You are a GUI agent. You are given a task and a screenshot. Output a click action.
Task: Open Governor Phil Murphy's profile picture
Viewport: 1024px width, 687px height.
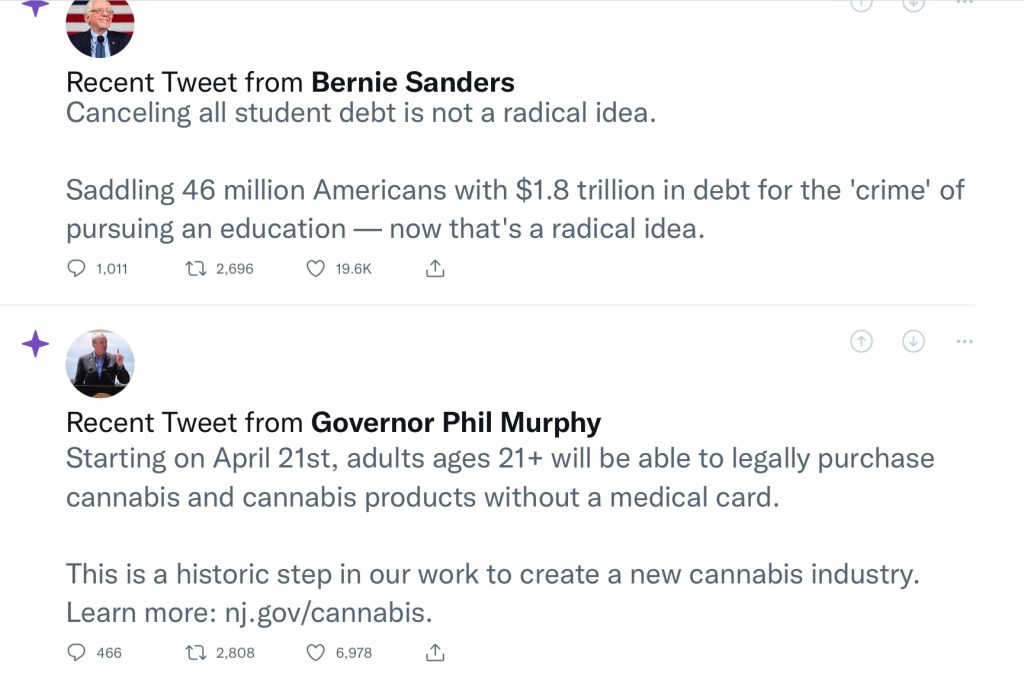(x=99, y=364)
